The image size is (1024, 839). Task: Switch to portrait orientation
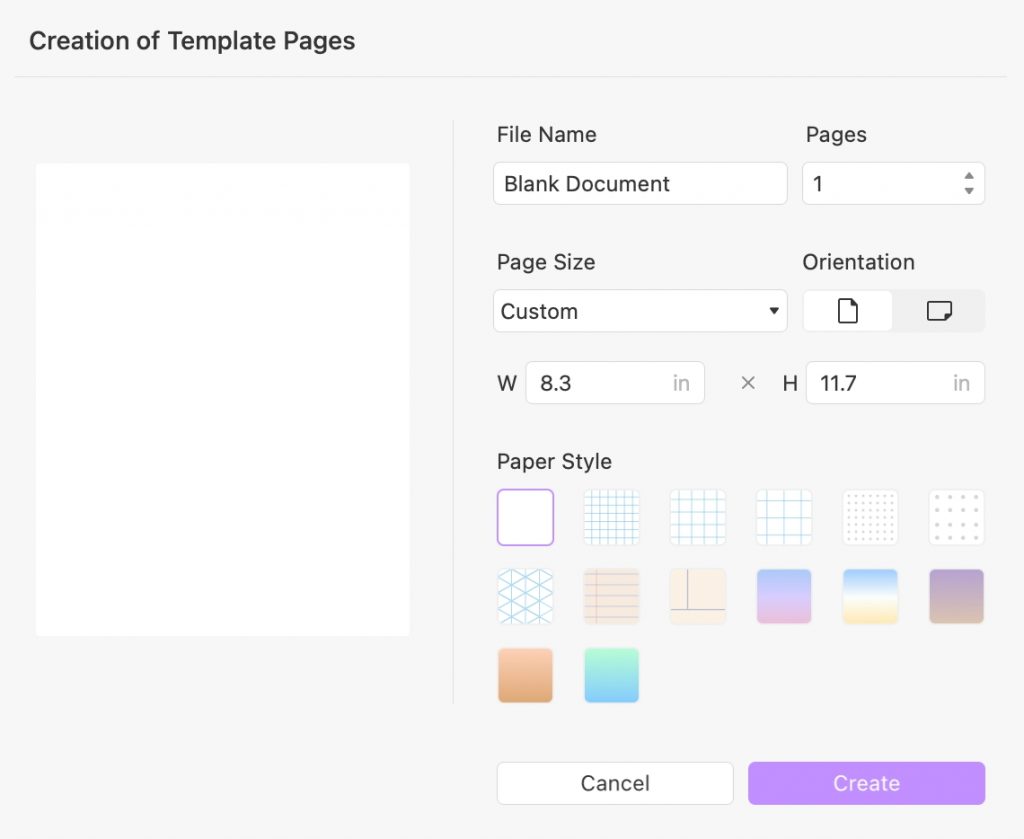(x=847, y=311)
